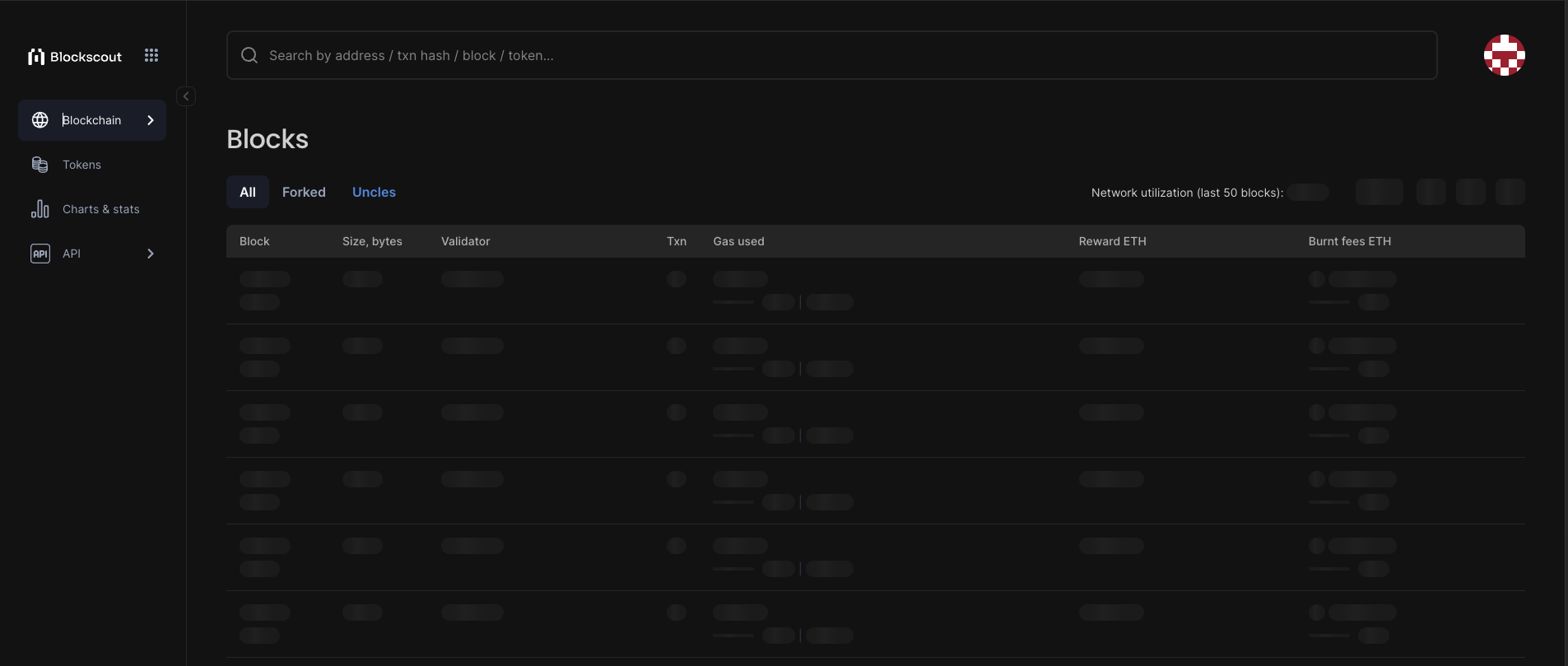Viewport: 1568px width, 666px height.
Task: Click the Burnt fees ETH column header
Action: point(1349,241)
